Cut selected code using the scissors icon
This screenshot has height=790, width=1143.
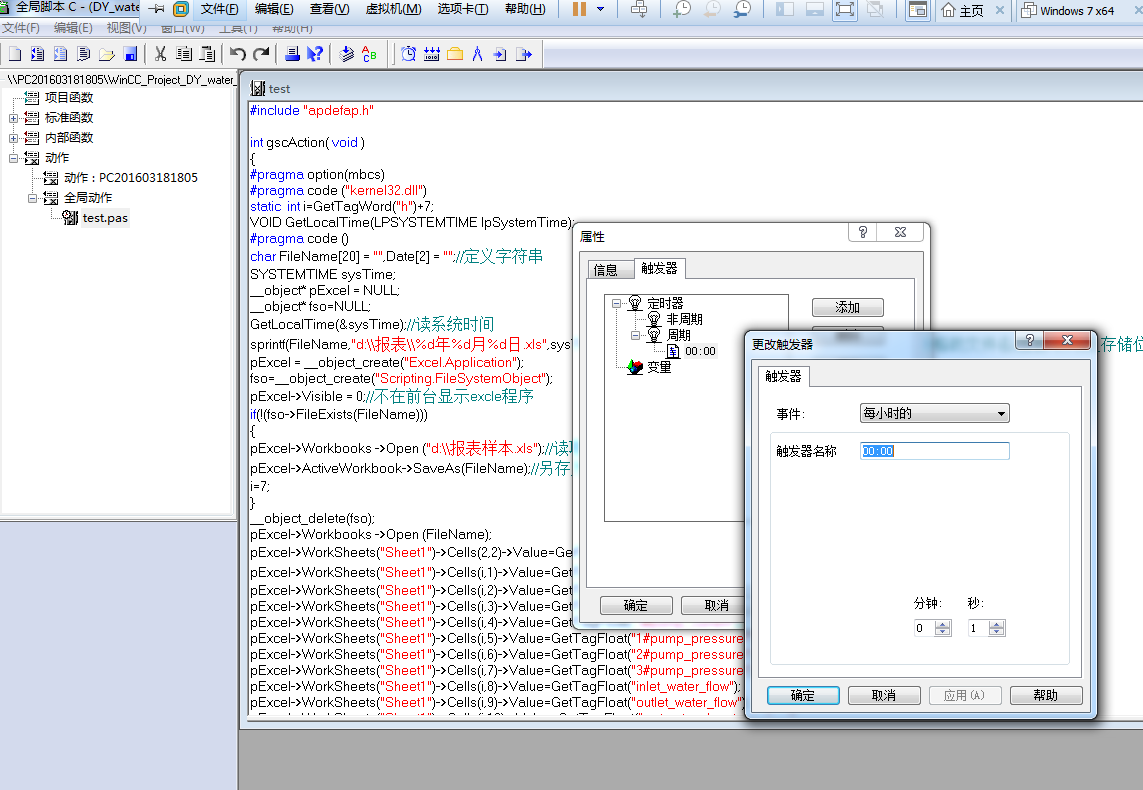point(160,53)
